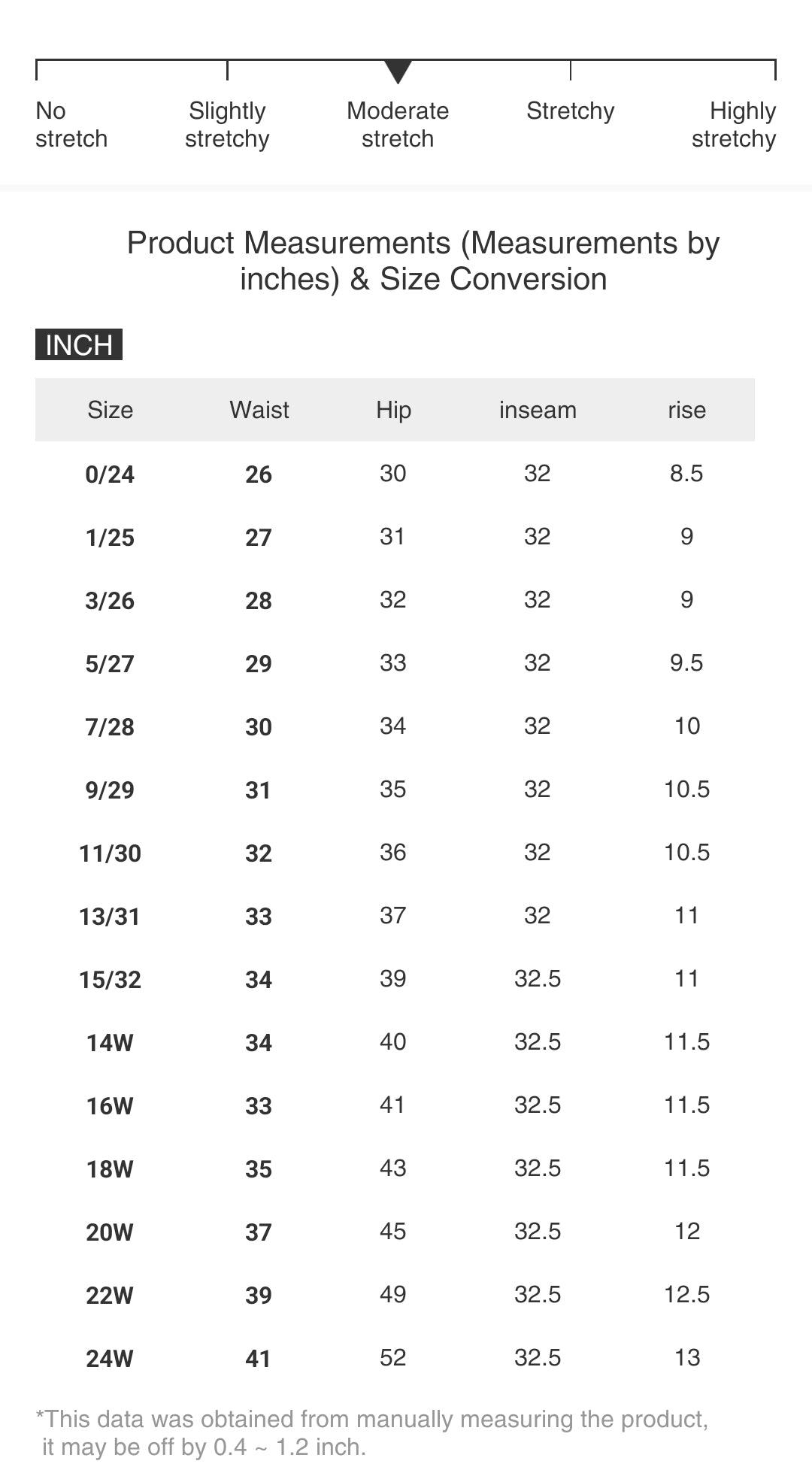
Task: Click the Size column header
Action: tap(110, 410)
